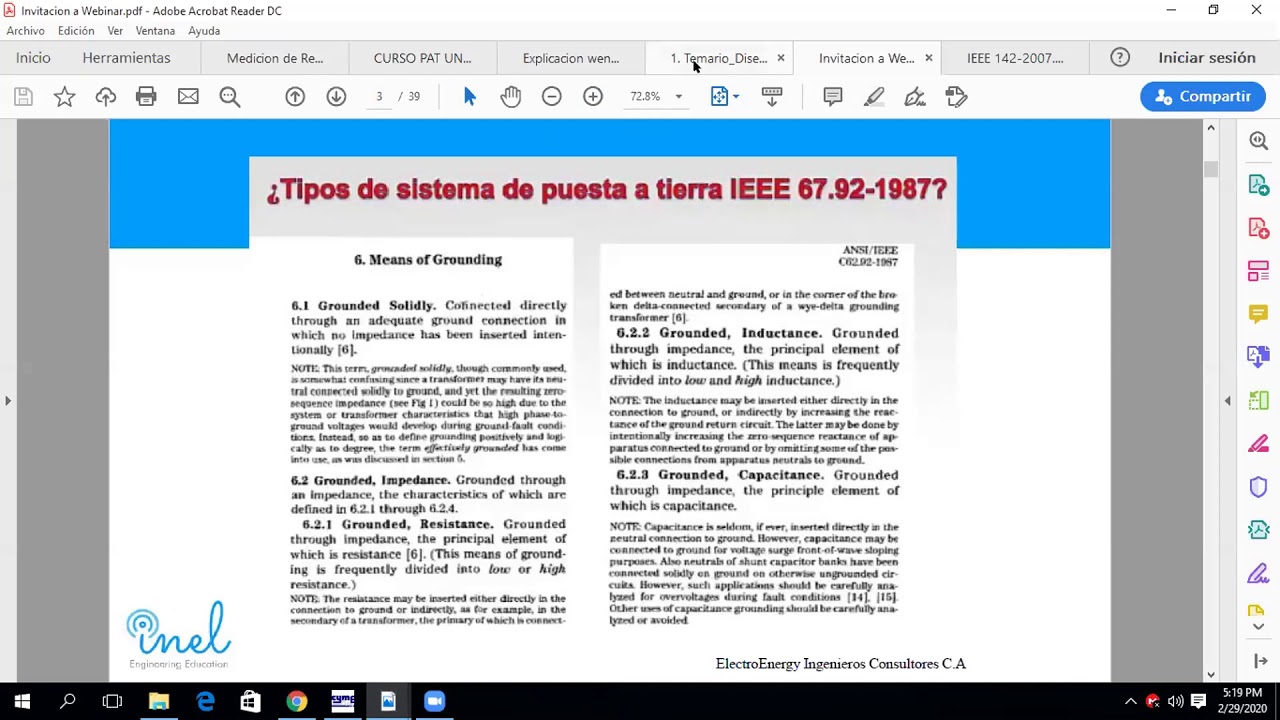Screen dimensions: 1280x720
Task: Launch Google Chrome from taskbar
Action: pos(296,701)
